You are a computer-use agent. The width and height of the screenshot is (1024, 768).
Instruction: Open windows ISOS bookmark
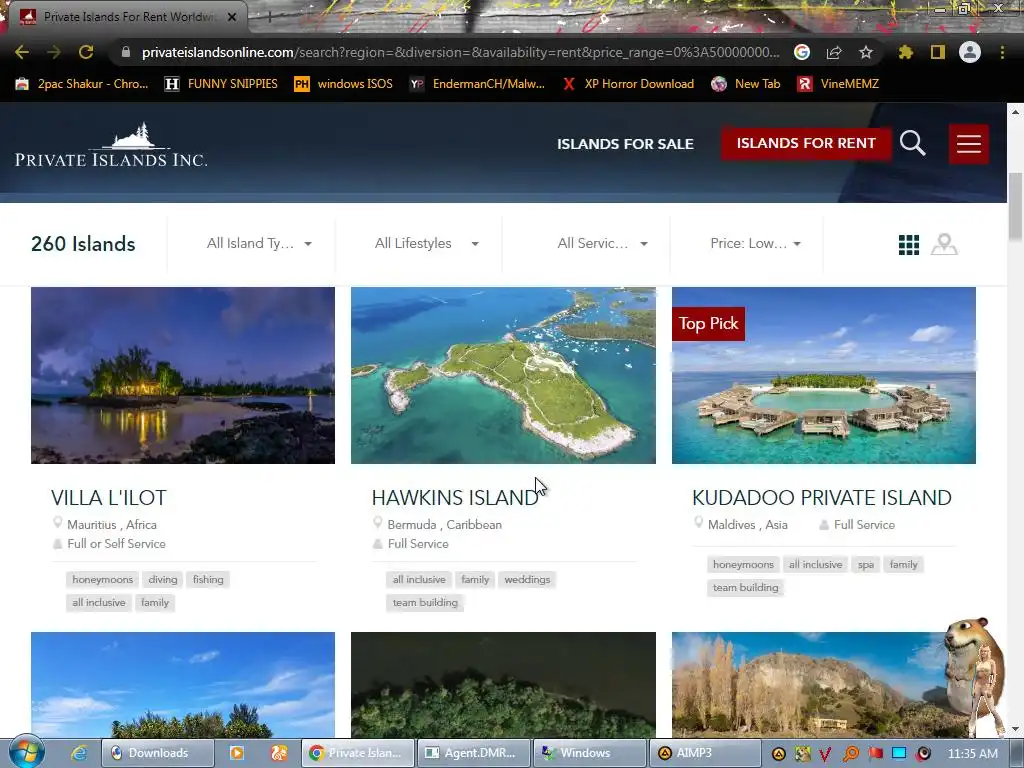click(x=344, y=84)
